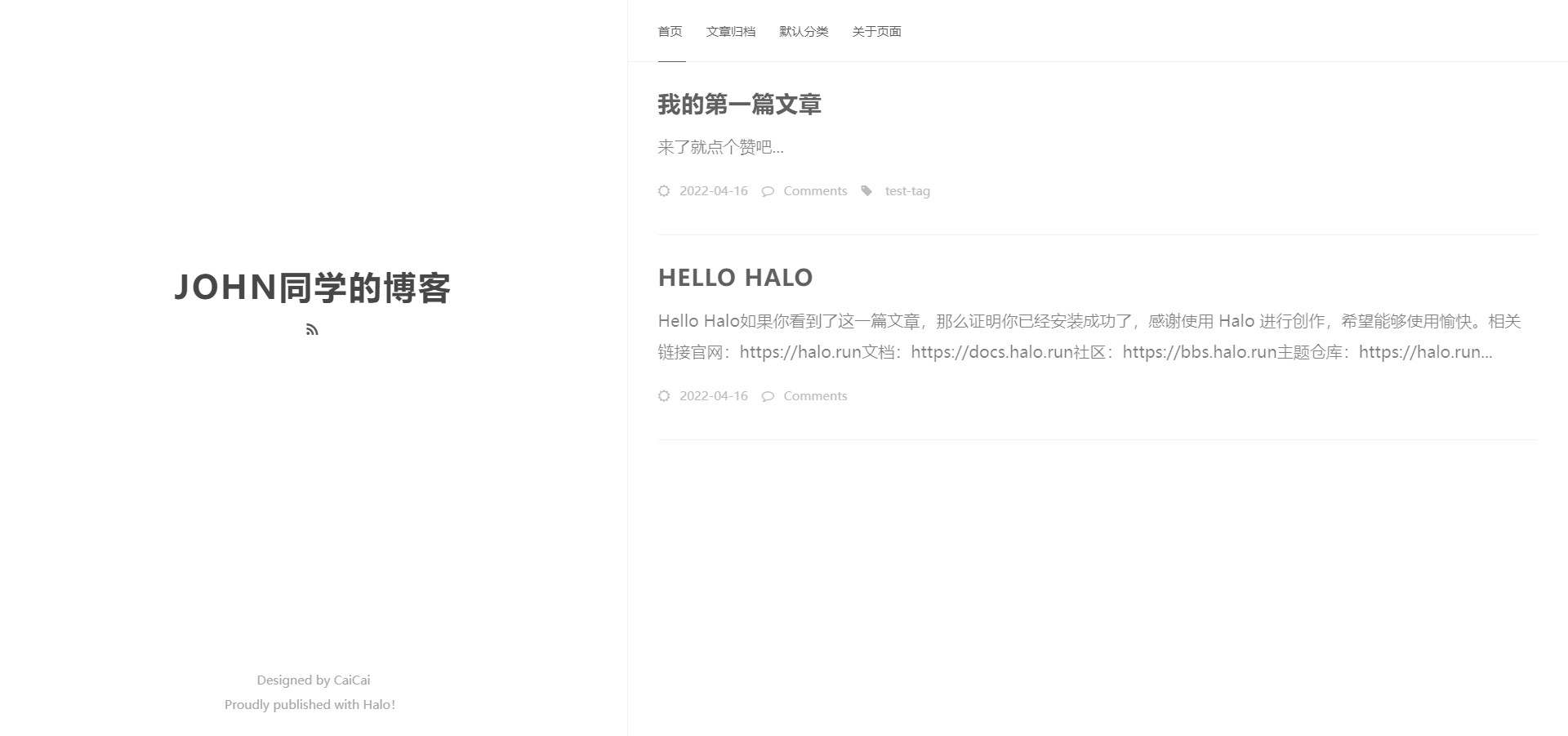Go to 首页 navigation tab
The width and height of the screenshot is (1568, 736).
pyautogui.click(x=670, y=31)
